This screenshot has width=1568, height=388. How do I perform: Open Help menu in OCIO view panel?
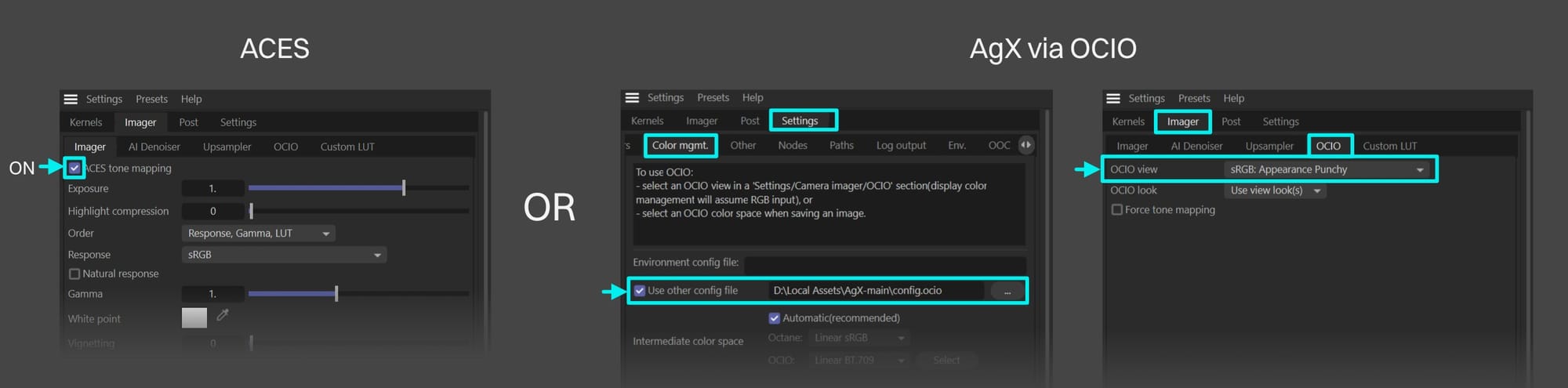coord(1233,99)
